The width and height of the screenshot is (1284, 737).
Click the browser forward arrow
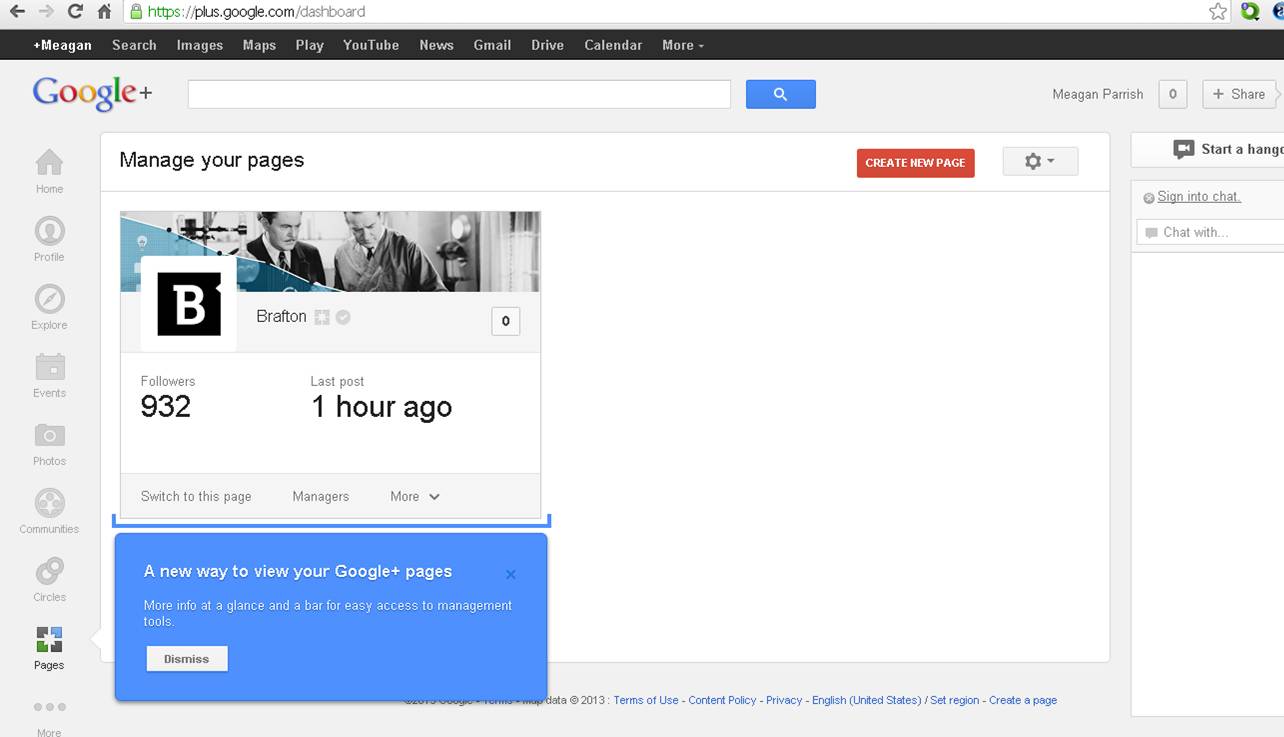[x=46, y=12]
